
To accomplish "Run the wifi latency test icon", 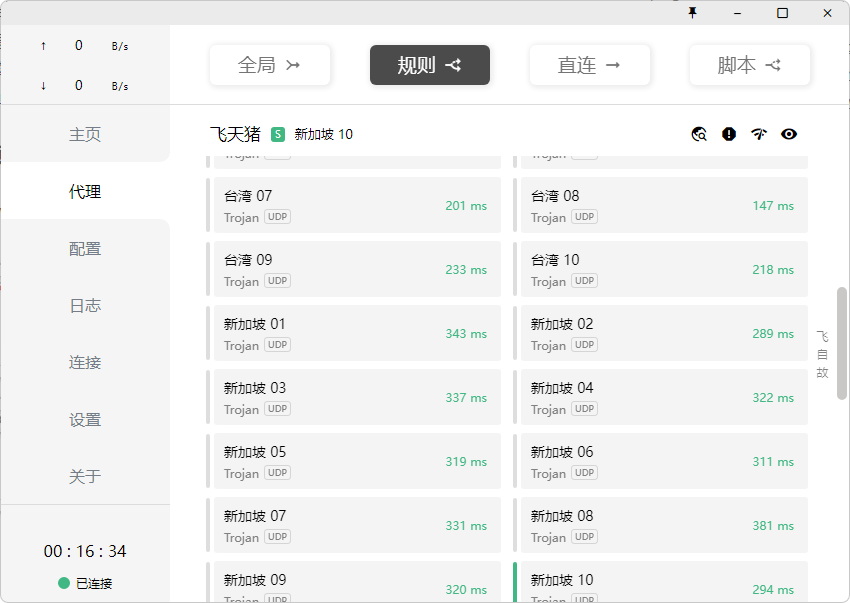I will coord(759,134).
